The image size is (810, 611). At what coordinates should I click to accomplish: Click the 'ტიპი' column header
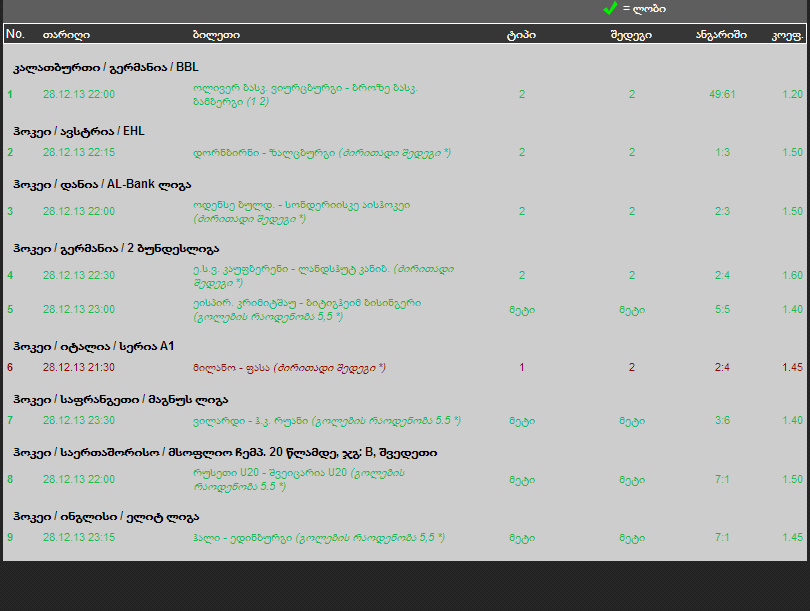521,35
